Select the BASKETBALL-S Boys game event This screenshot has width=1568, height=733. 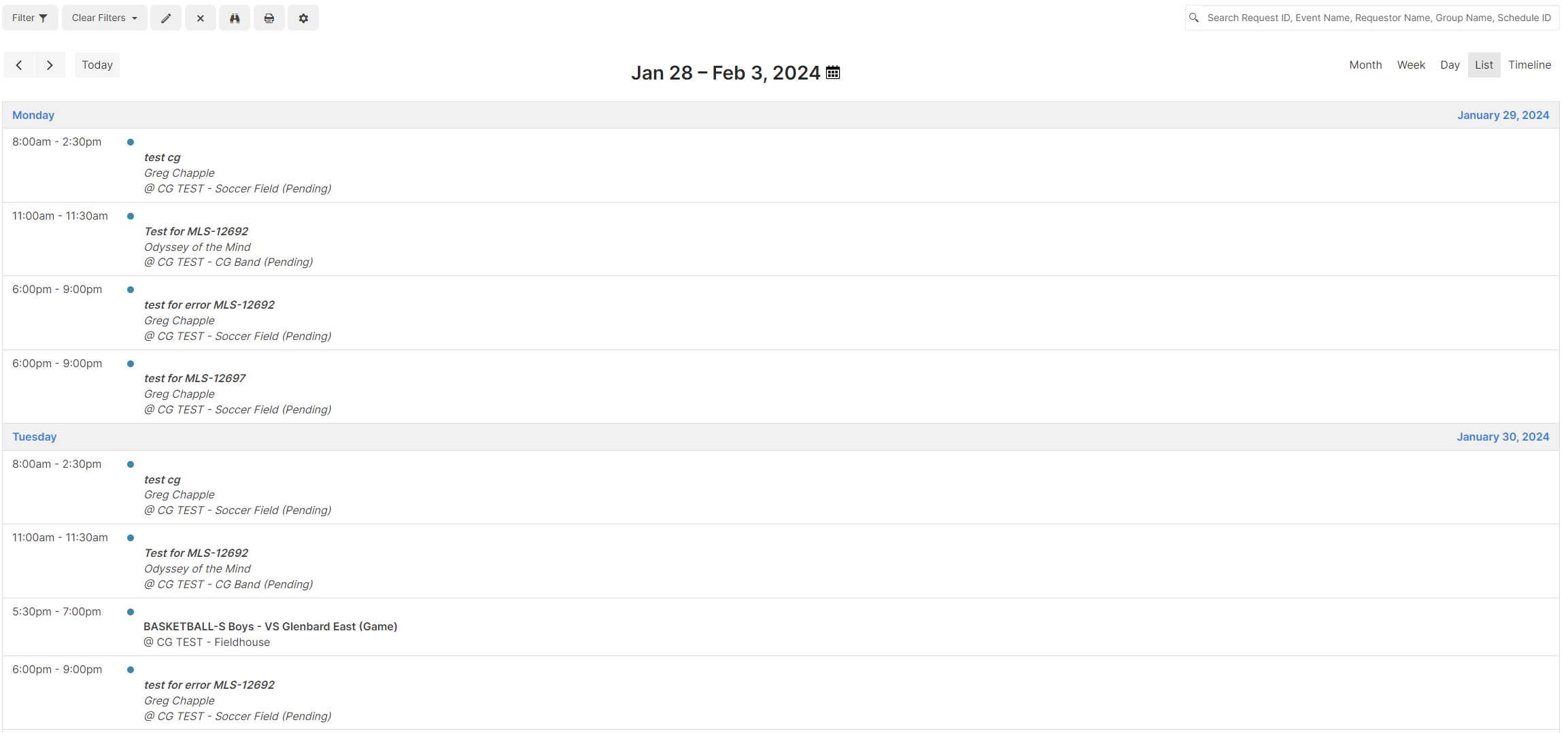point(271,626)
